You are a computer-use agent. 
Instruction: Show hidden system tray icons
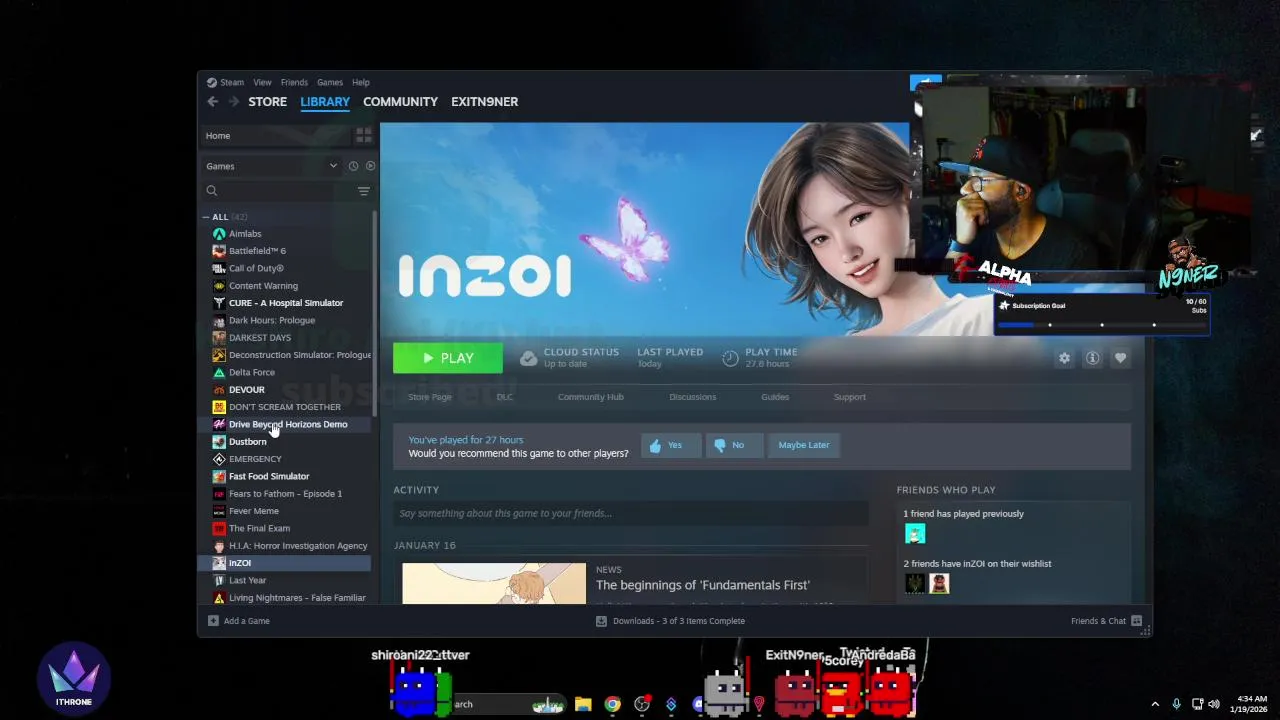[x=1155, y=704]
